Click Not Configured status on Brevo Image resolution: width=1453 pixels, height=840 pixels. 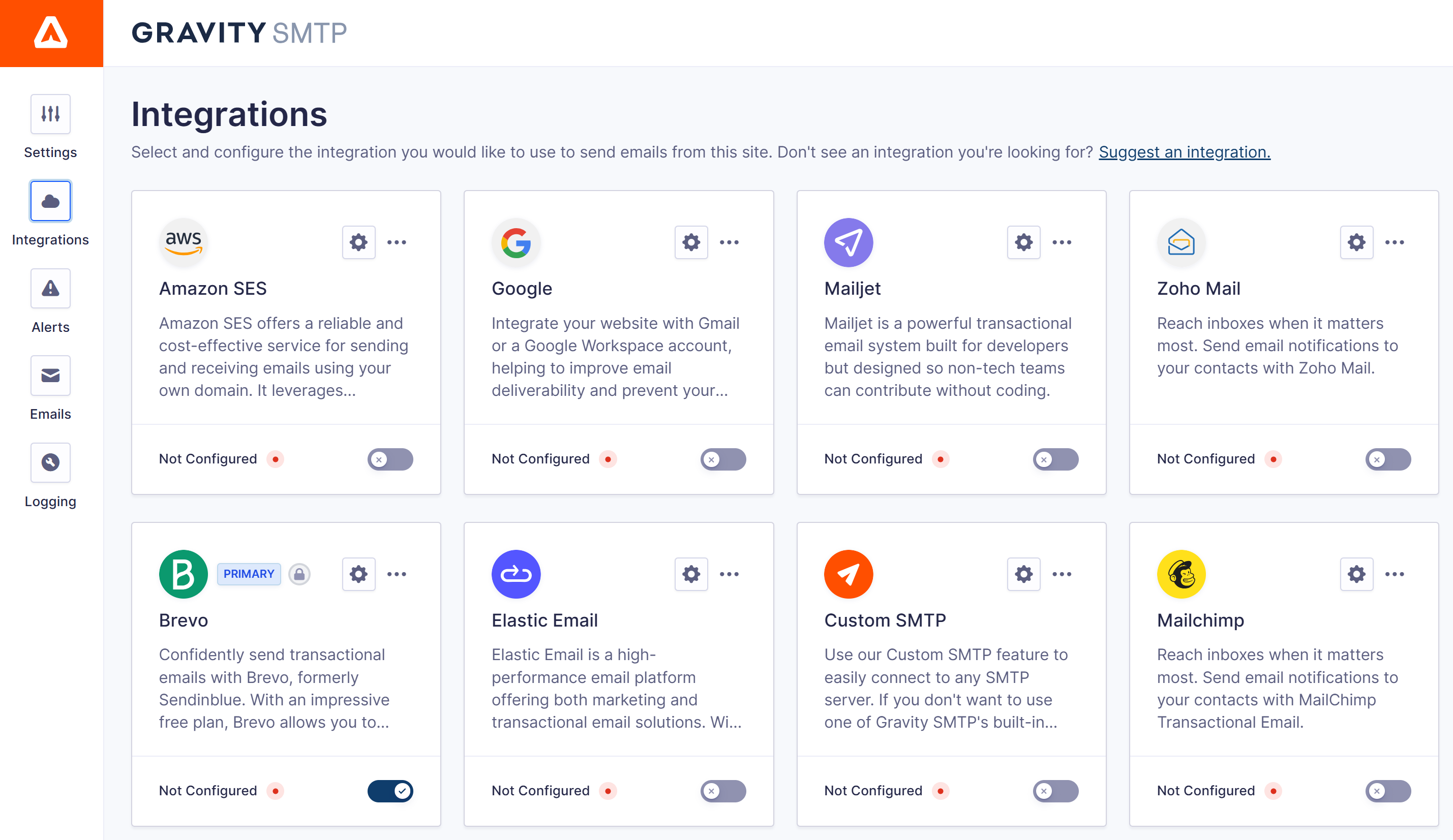click(x=208, y=791)
